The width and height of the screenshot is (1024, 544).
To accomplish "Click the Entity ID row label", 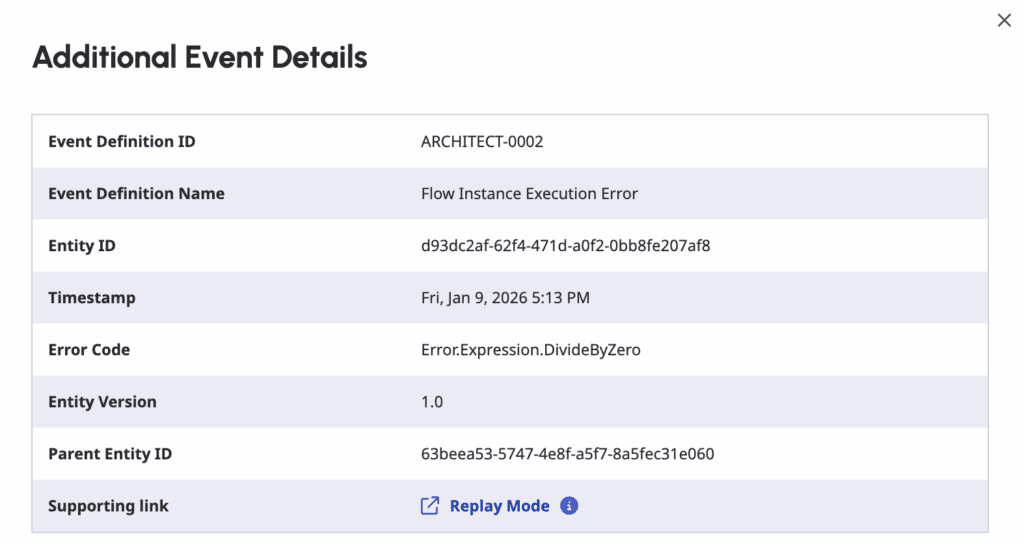I will click(x=81, y=246).
